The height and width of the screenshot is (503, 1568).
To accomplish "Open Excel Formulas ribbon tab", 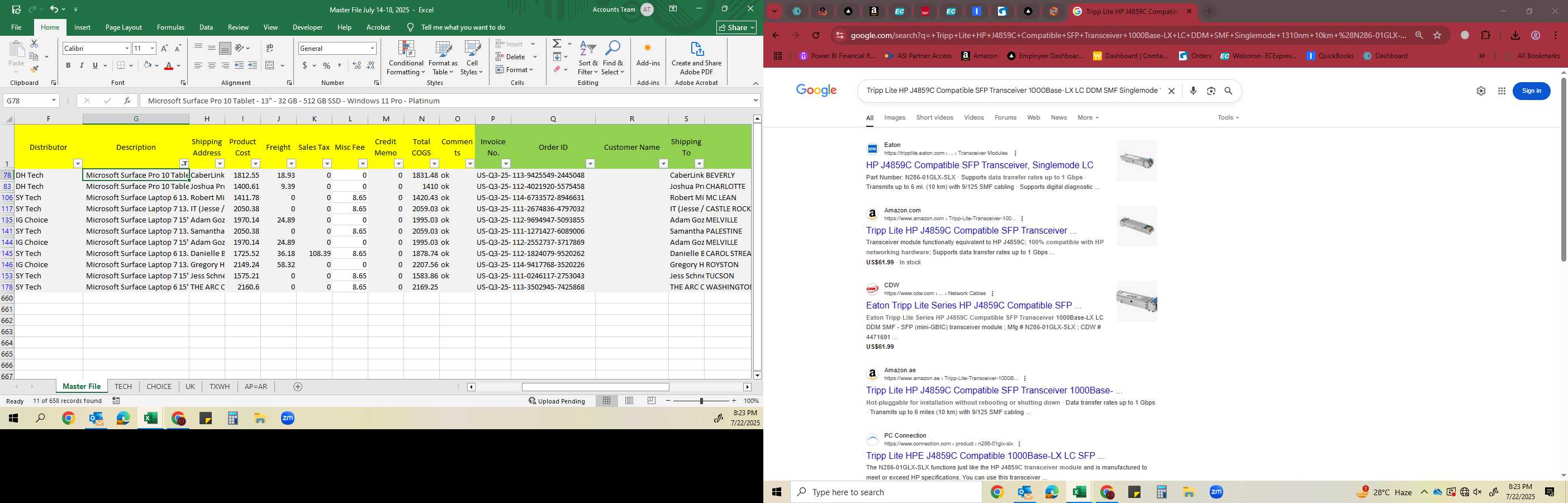I will coord(170,27).
